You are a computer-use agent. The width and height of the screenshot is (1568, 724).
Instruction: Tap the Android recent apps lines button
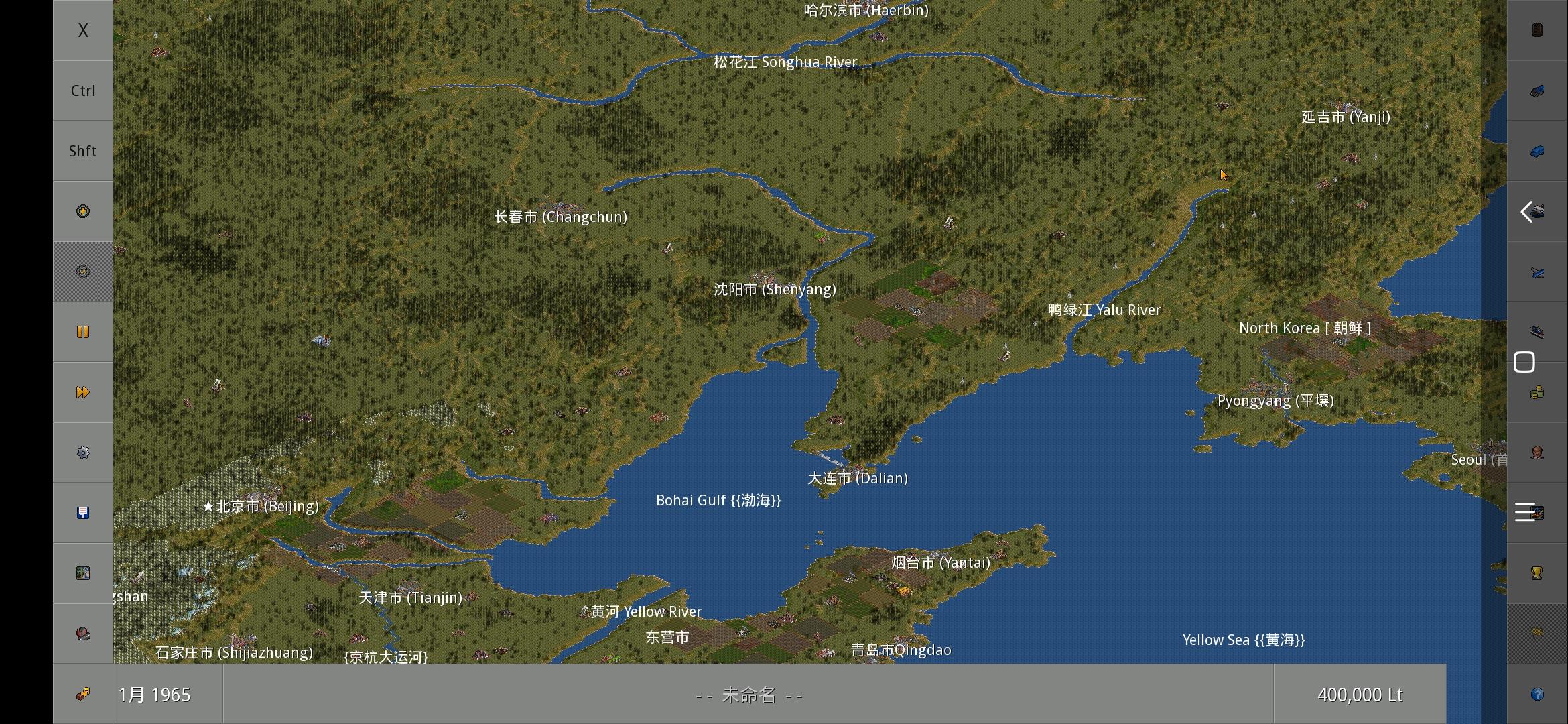click(1524, 511)
